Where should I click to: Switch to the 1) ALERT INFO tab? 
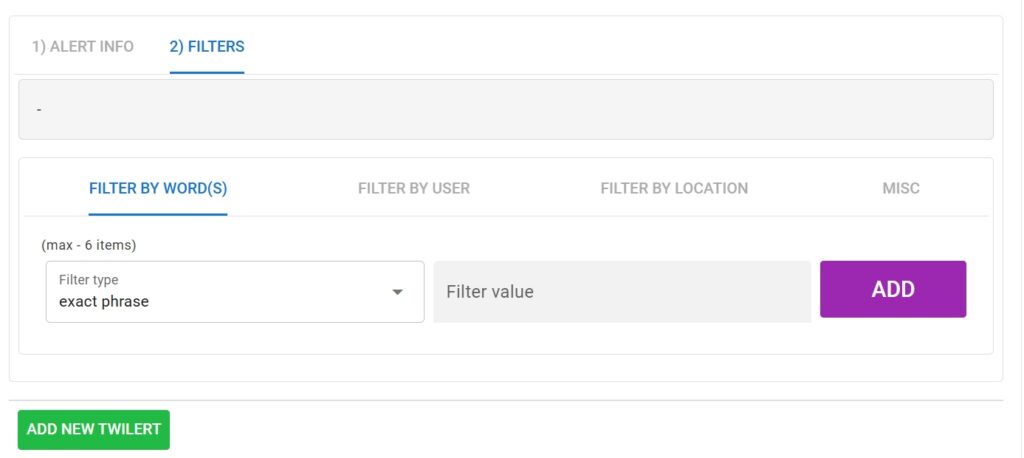82,47
